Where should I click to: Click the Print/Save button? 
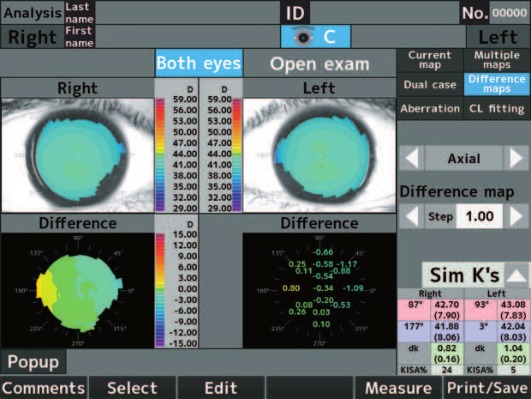tap(487, 388)
